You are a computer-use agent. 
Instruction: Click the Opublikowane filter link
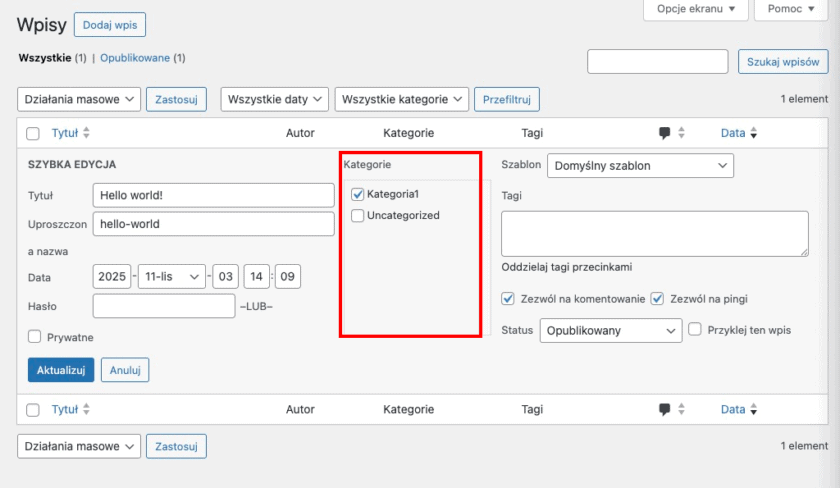point(135,58)
